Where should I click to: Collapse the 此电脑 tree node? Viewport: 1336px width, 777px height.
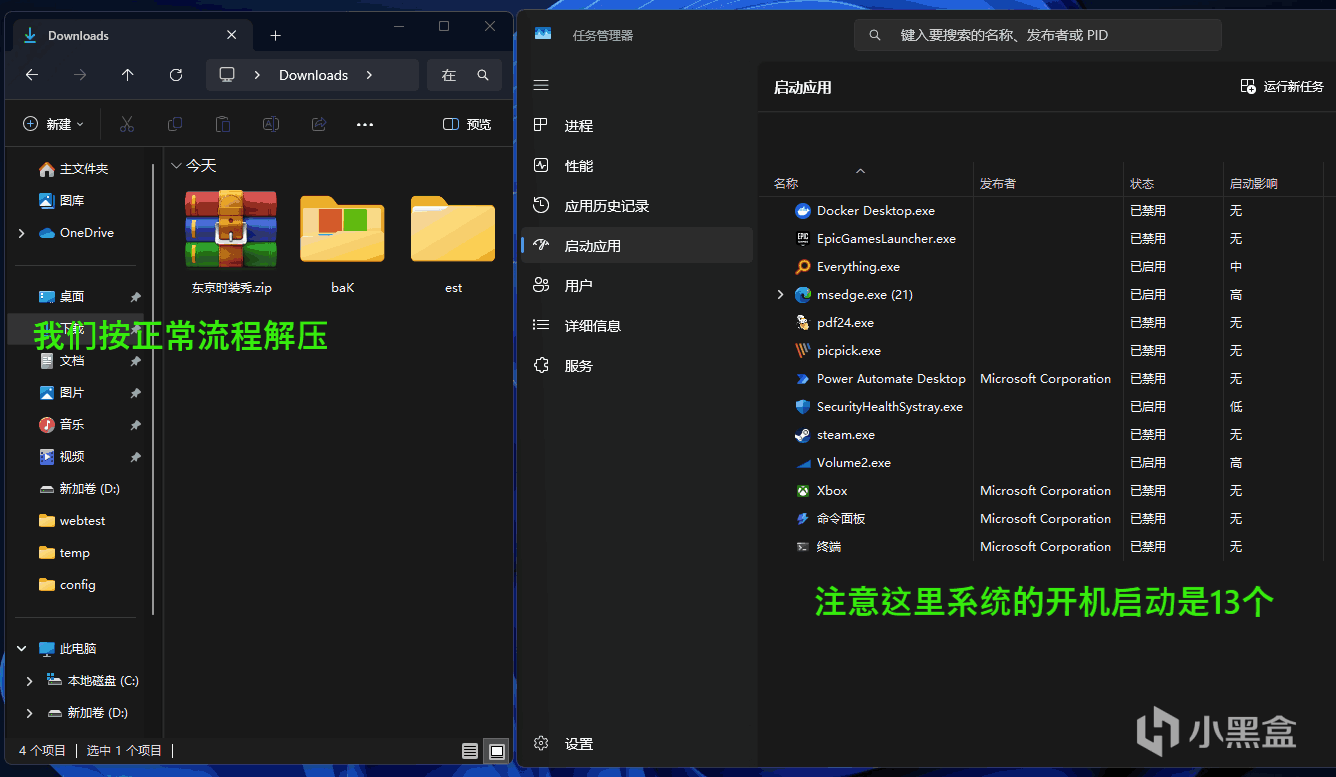coord(22,649)
